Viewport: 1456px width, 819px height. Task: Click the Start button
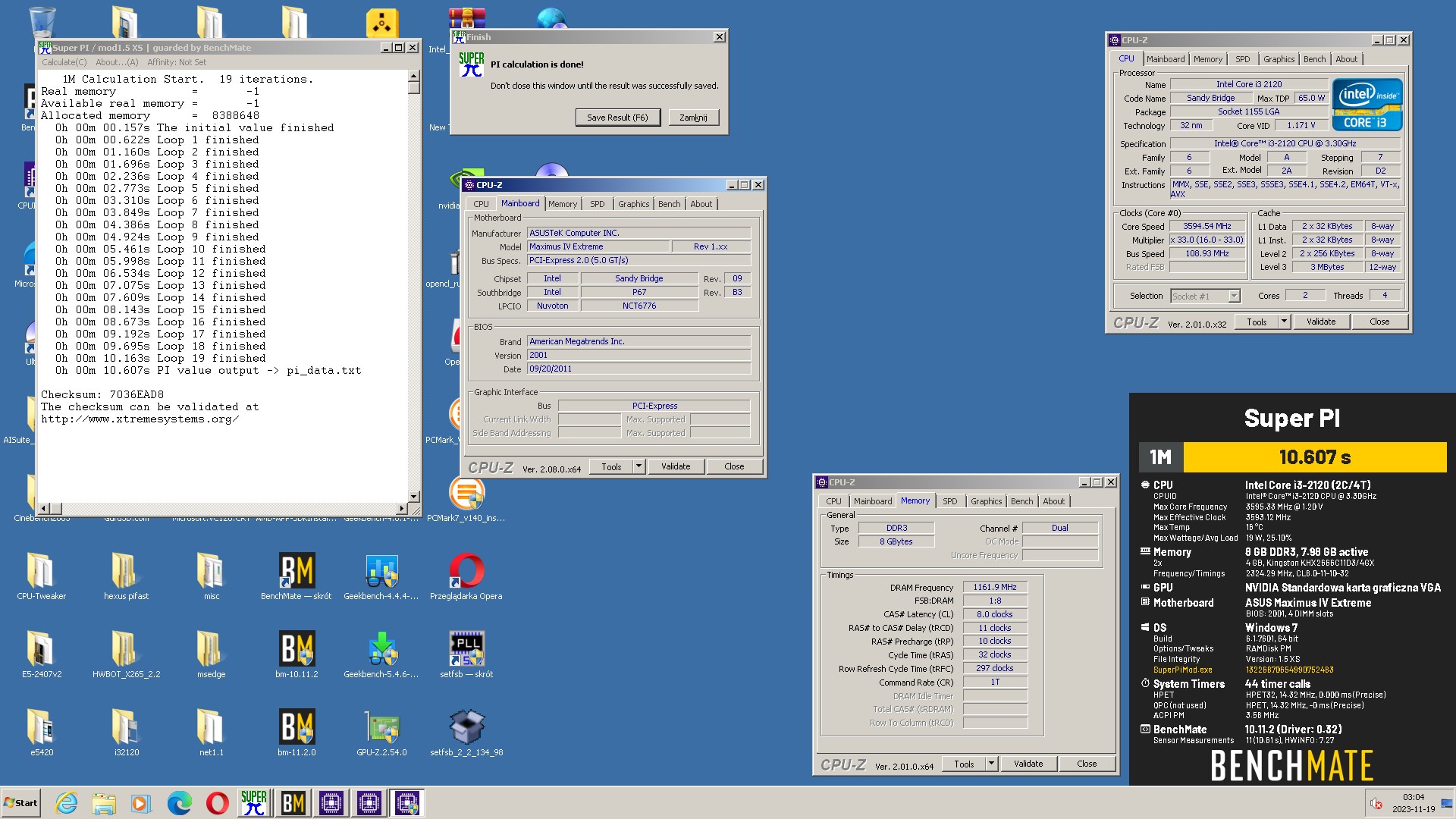[x=20, y=803]
